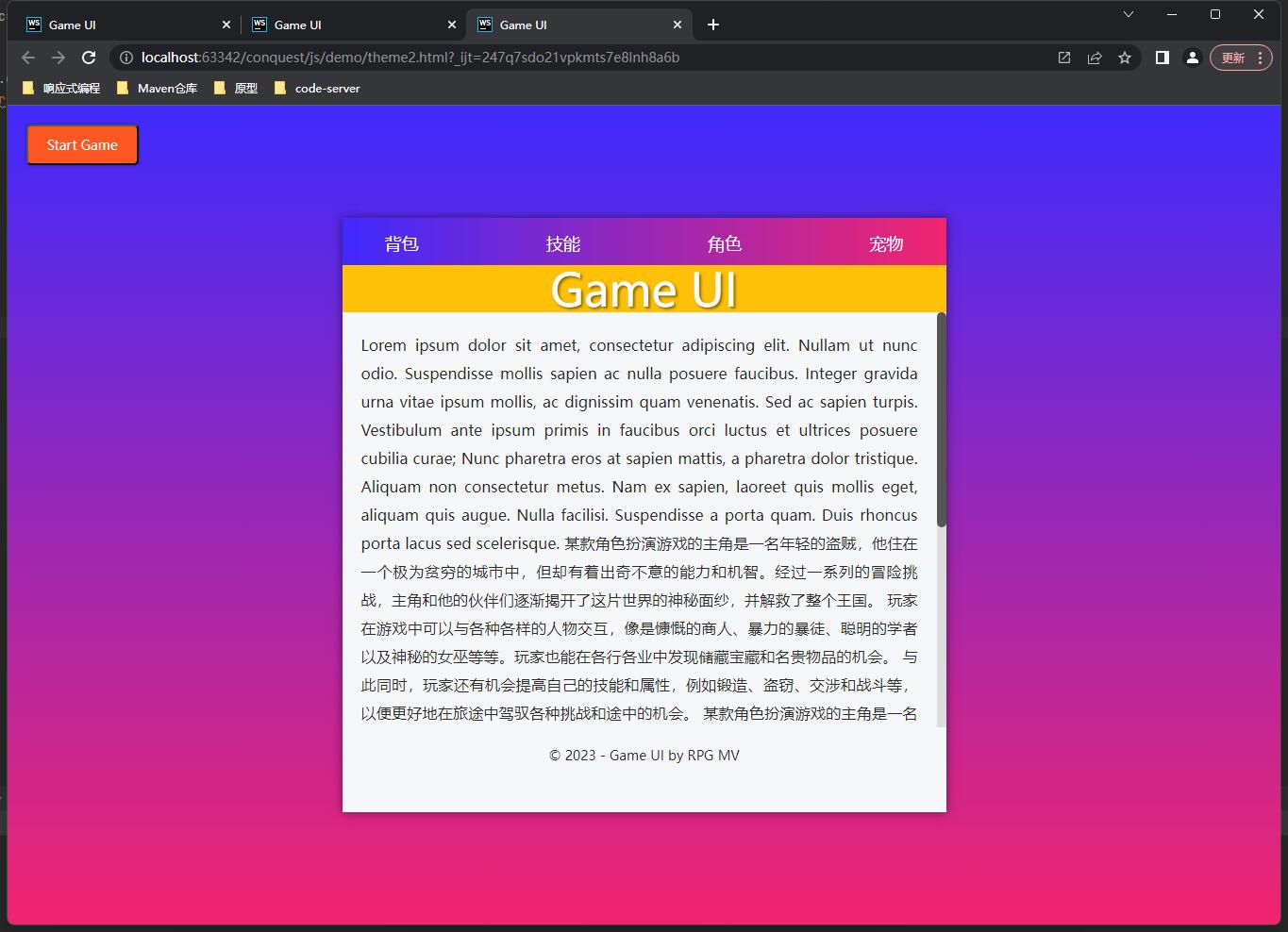Close the active Game UI tab
The image size is (1288, 932).
click(x=677, y=25)
